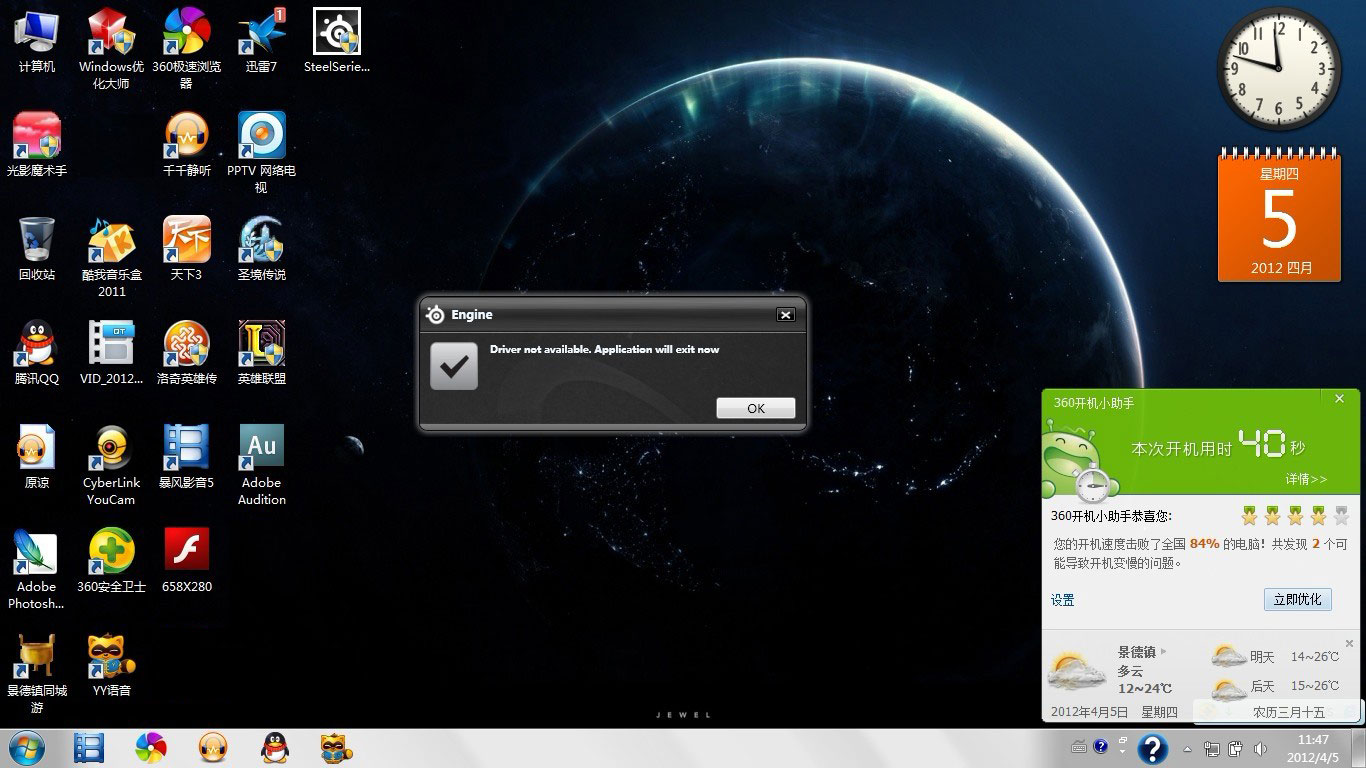Open the network tray icon

point(1212,748)
